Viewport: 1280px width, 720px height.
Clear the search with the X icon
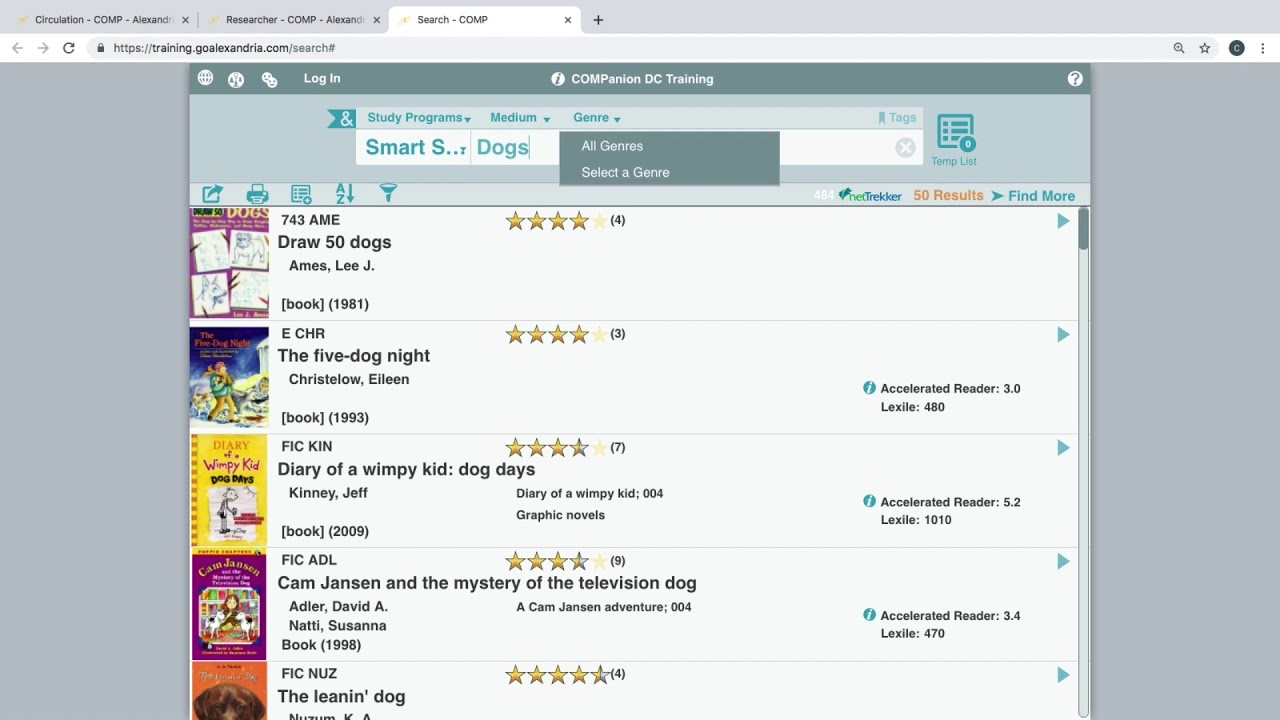click(905, 148)
